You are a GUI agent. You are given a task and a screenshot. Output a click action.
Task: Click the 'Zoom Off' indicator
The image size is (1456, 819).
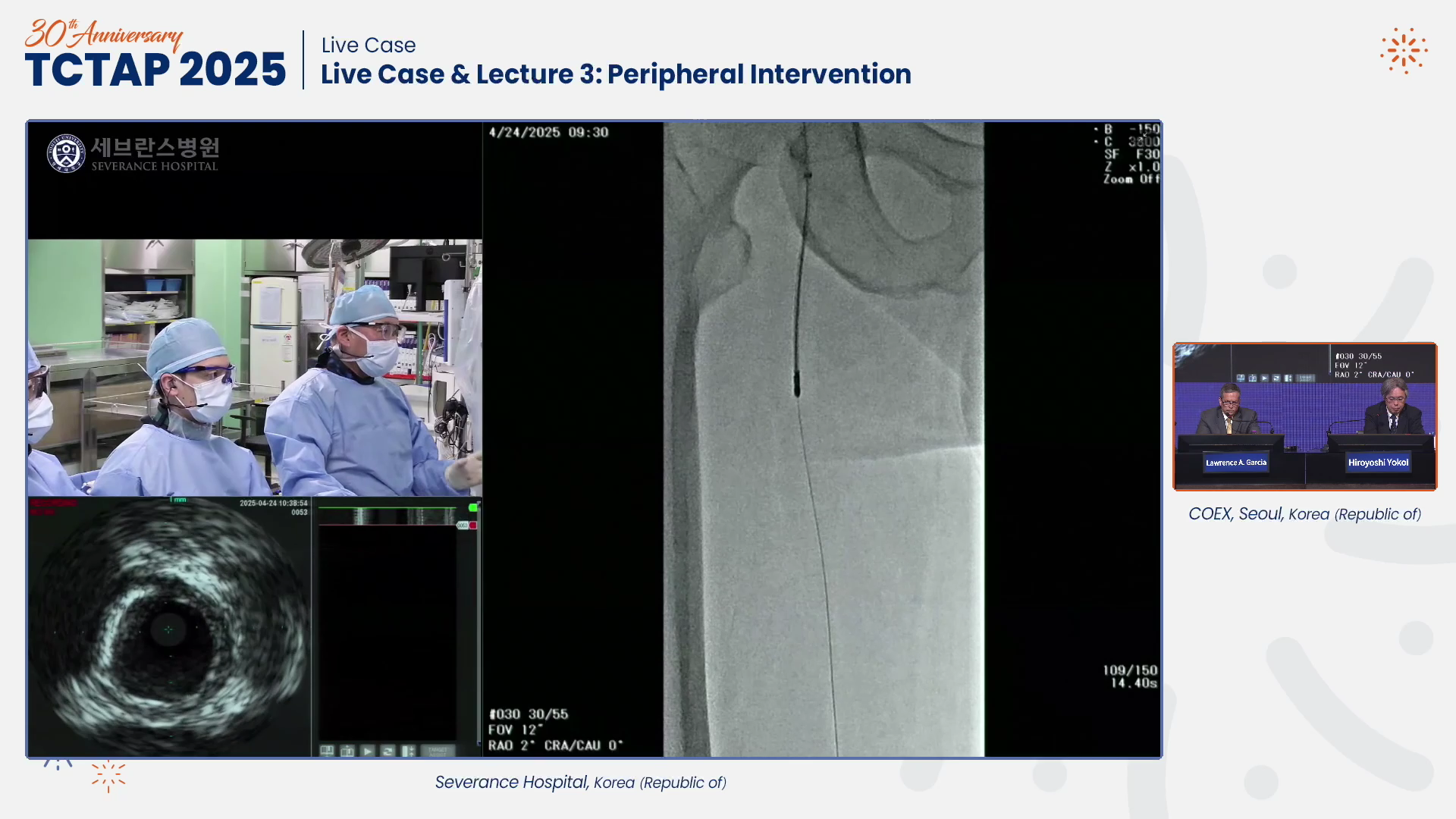click(1131, 179)
